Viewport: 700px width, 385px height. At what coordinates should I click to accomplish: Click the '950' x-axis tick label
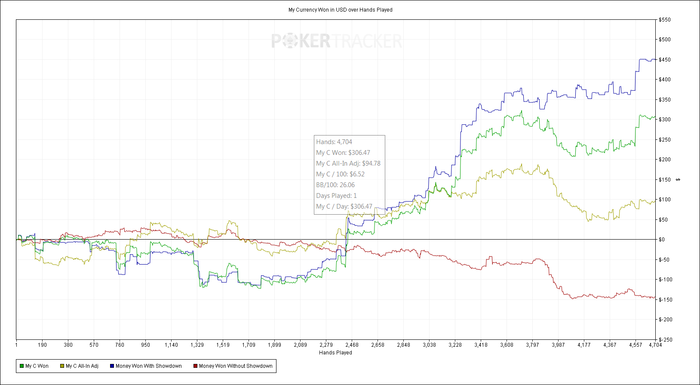point(145,345)
